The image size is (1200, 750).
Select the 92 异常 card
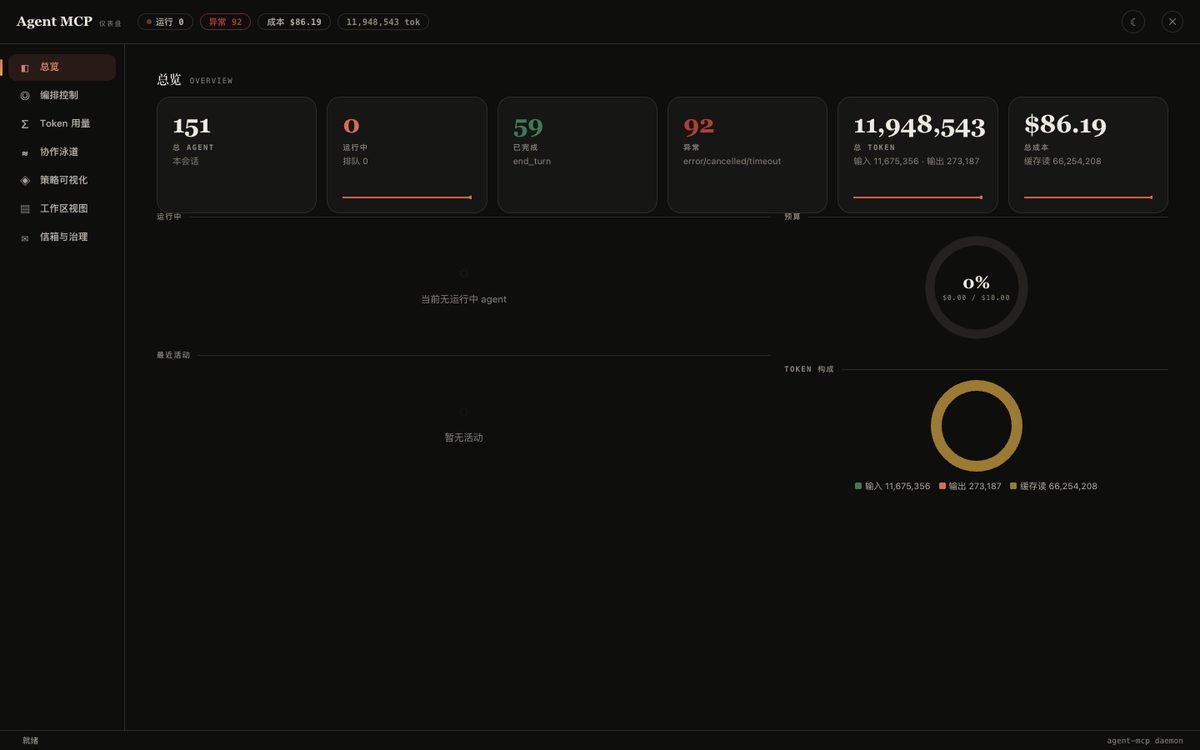[x=747, y=155]
